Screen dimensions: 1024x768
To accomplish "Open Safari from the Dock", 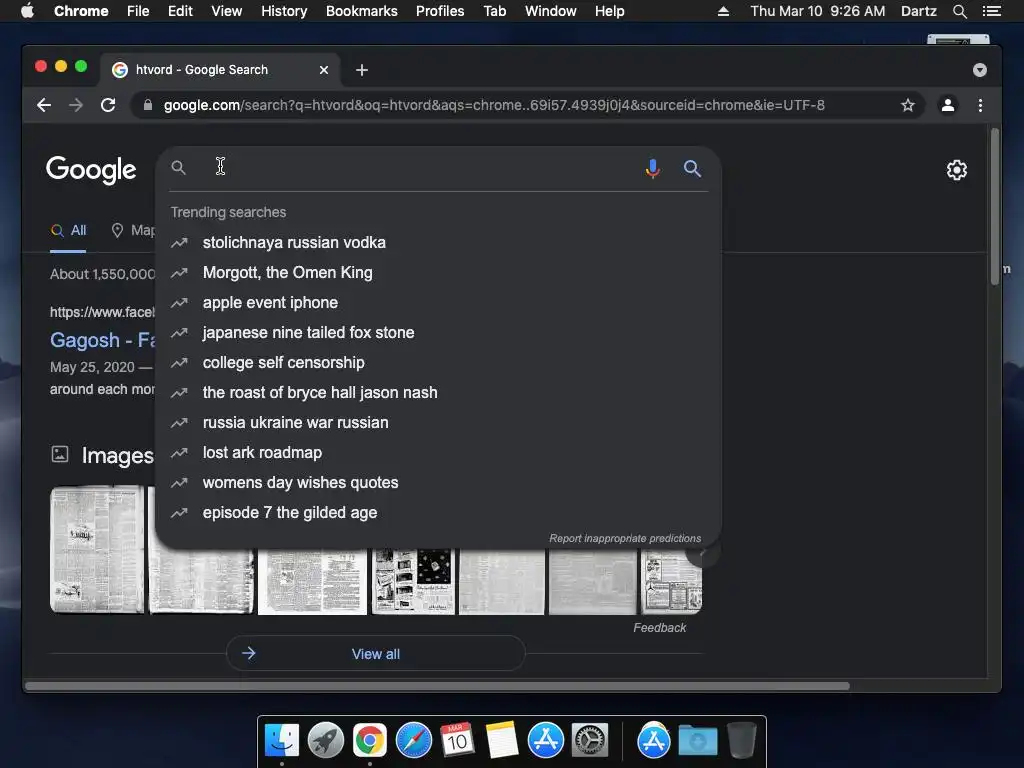I will (413, 740).
